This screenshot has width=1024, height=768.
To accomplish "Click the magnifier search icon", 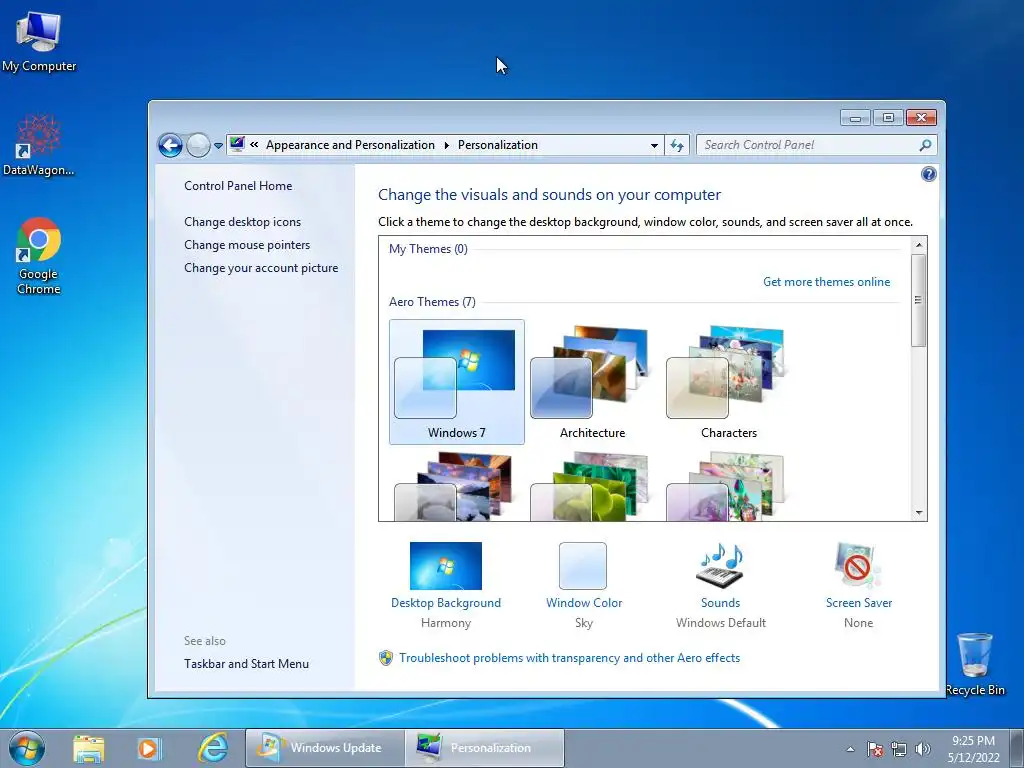I will click(925, 145).
